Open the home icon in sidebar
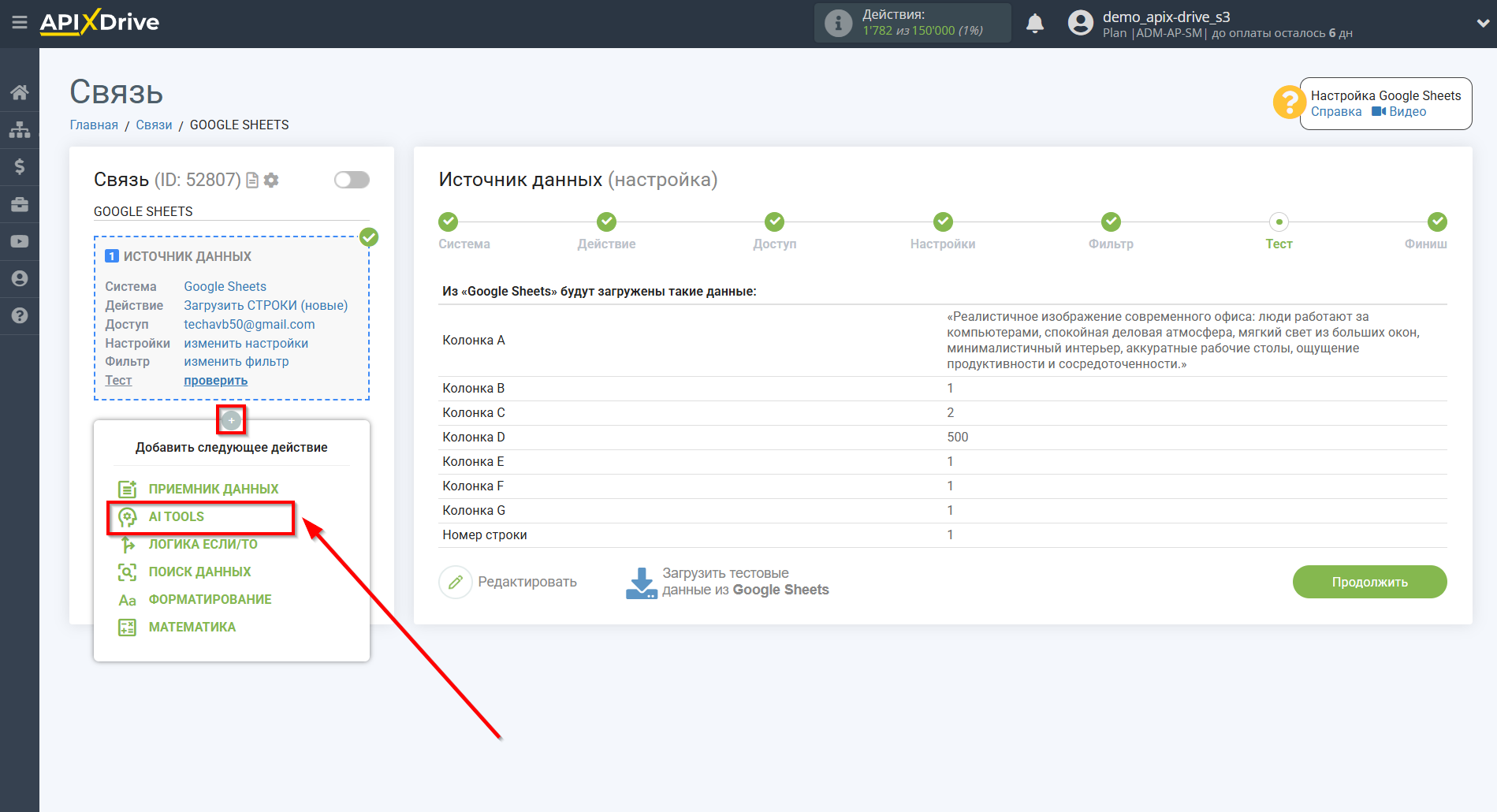 pyautogui.click(x=20, y=92)
